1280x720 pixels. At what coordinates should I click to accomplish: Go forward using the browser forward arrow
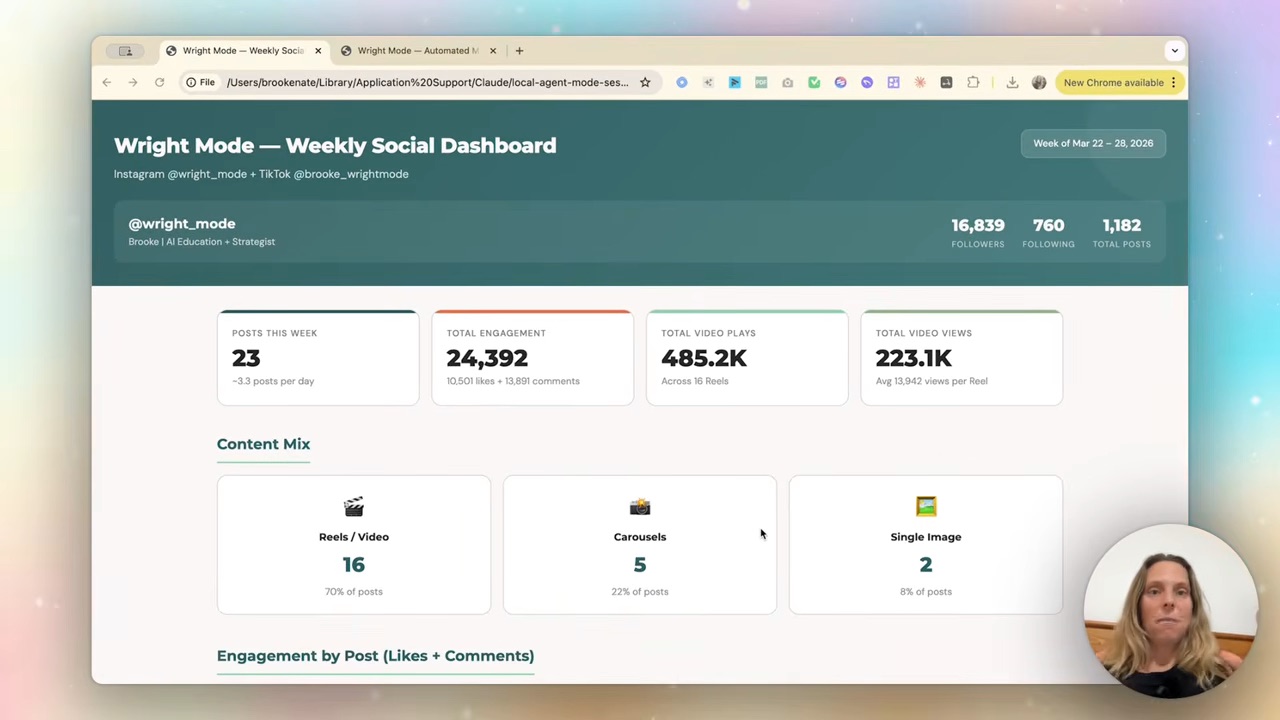(133, 82)
